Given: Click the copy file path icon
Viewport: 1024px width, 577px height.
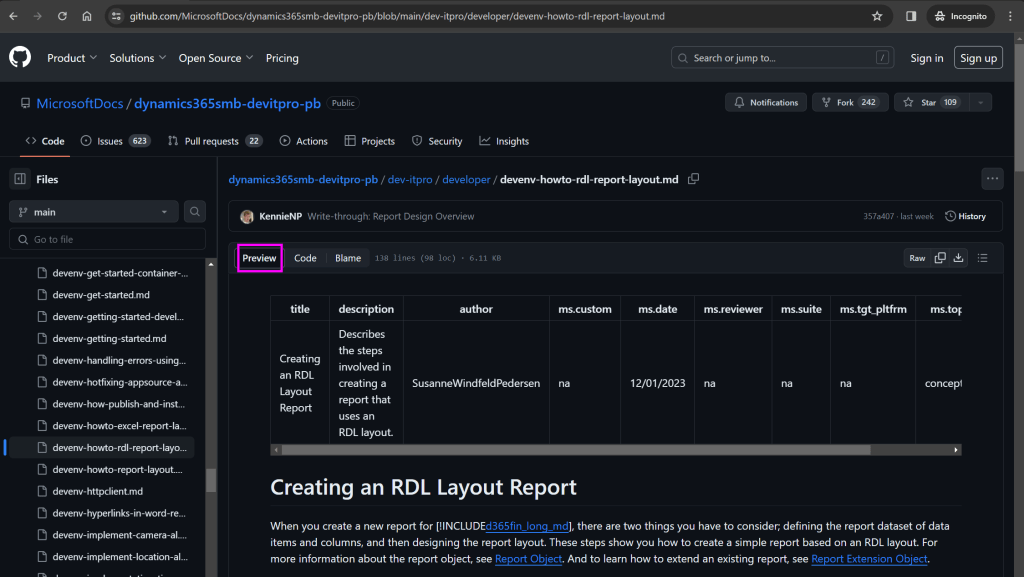Looking at the screenshot, I should pyautogui.click(x=694, y=178).
